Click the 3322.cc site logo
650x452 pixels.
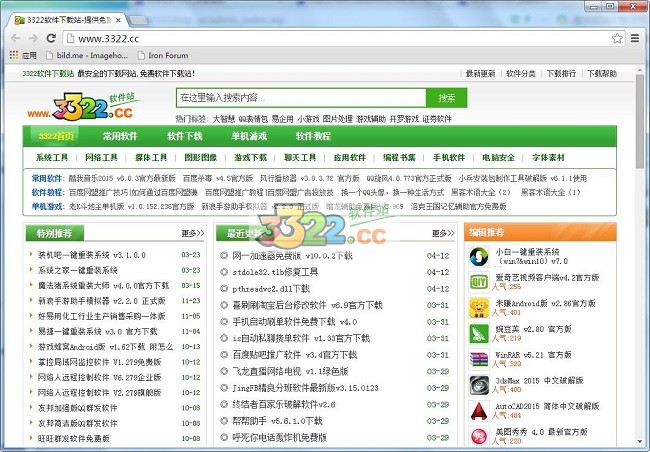(83, 107)
